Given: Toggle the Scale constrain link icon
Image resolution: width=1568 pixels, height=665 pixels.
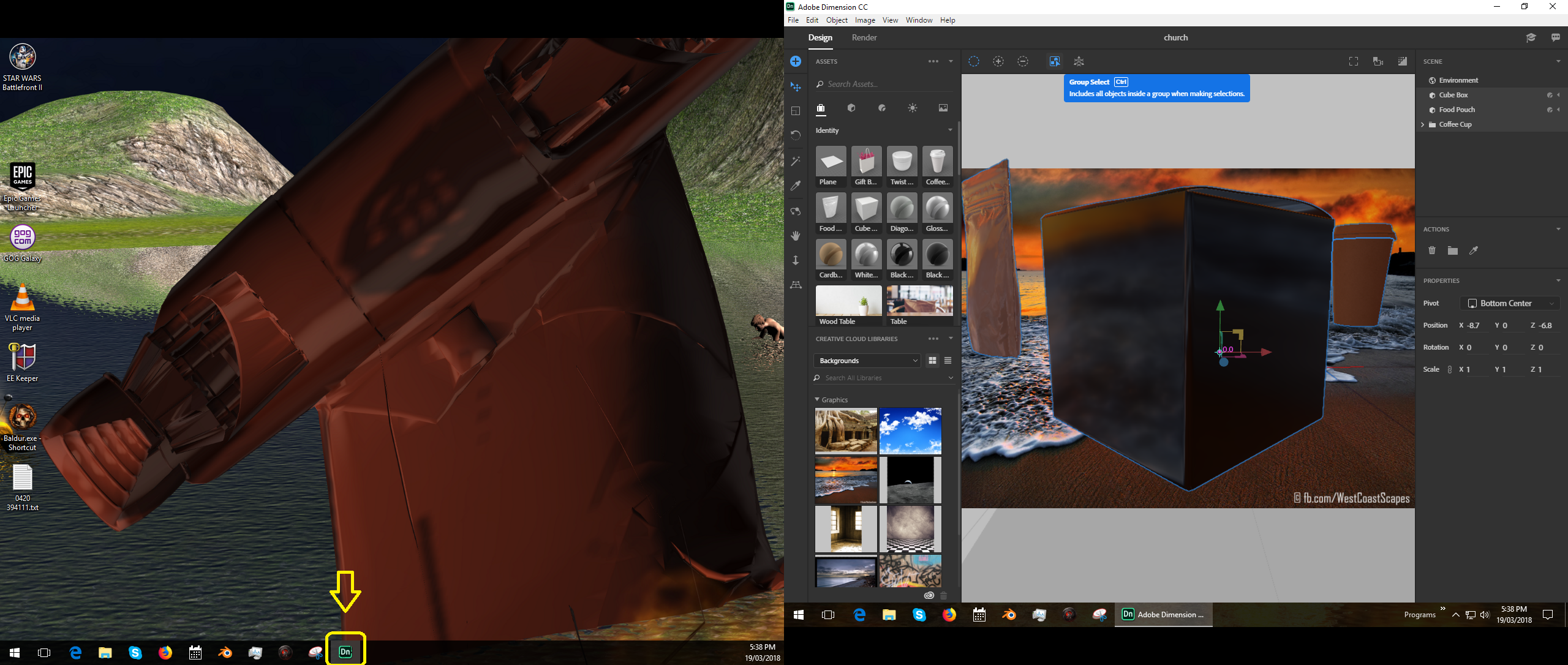Looking at the screenshot, I should coord(1449,369).
